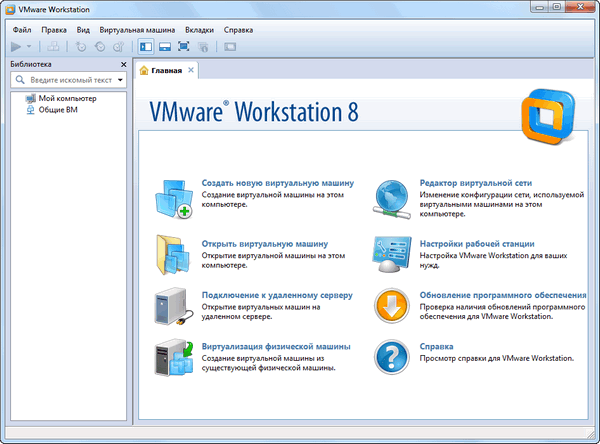Click the Workstation Preferences monitor icon
600x444 pixels.
click(x=395, y=253)
